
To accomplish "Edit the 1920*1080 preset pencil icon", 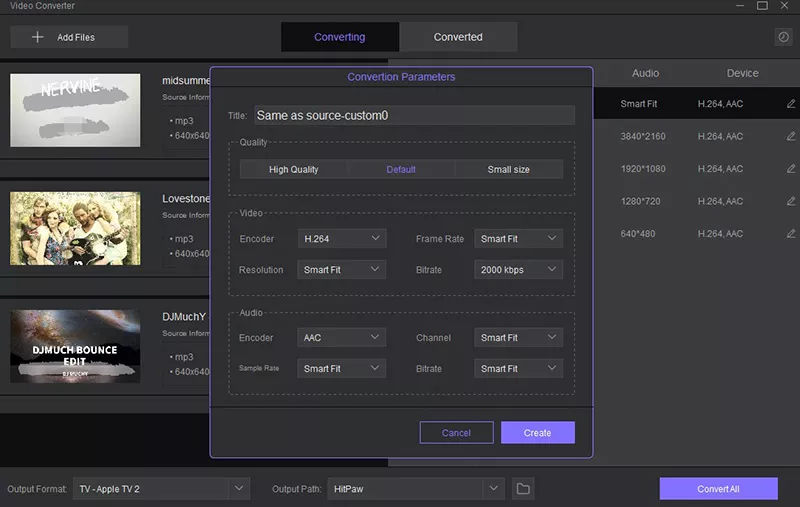I will tap(791, 169).
